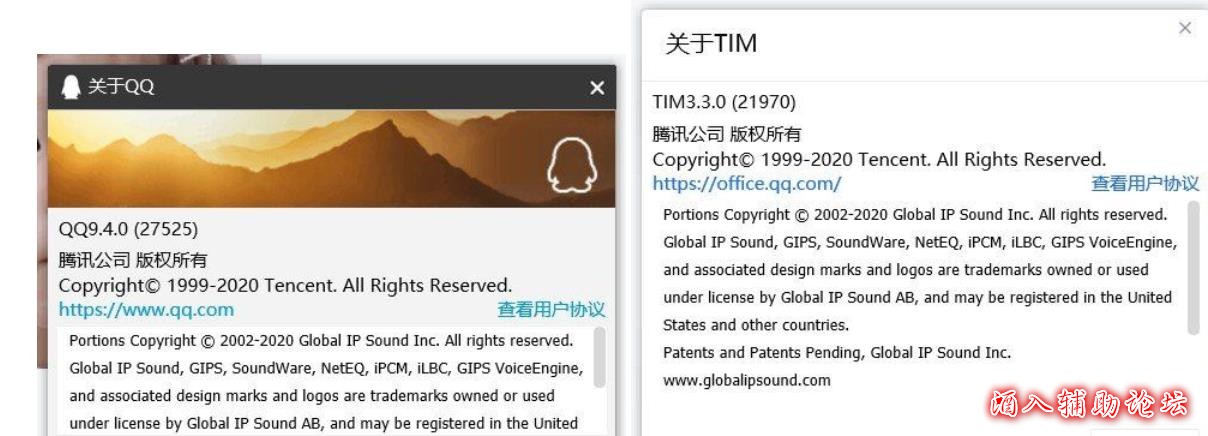1208x436 pixels.
Task: Click the TIM license text scrollbar
Action: click(1193, 268)
